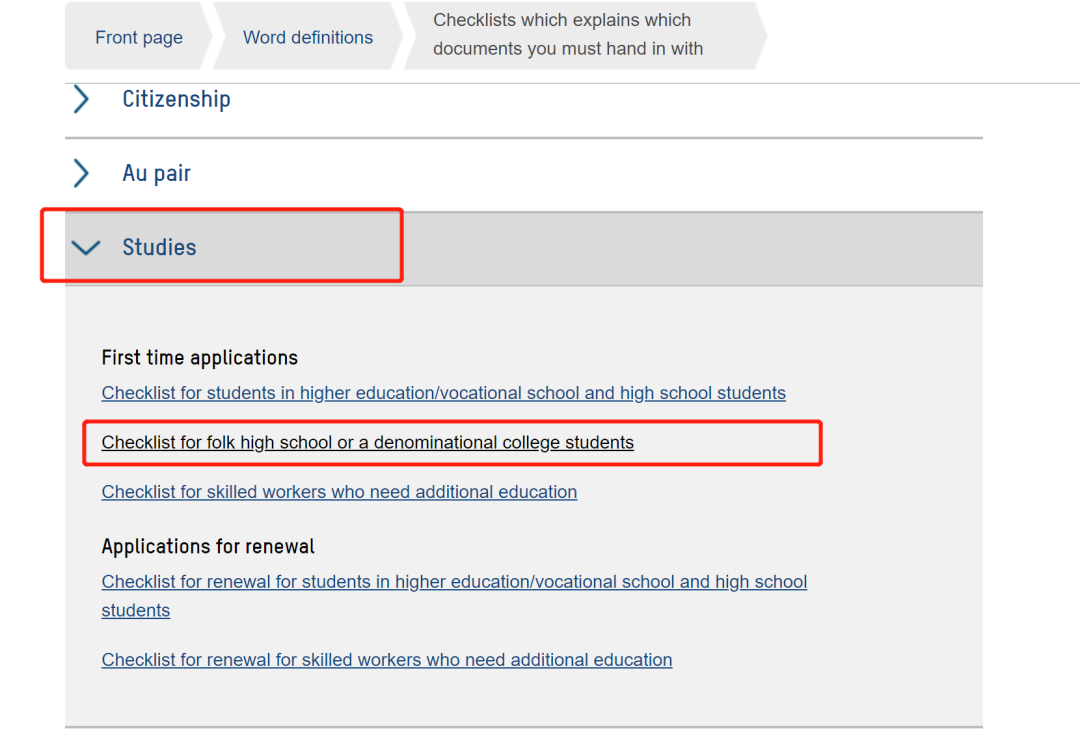Expand the Au pair section chevron
This screenshot has width=1080, height=746.
click(82, 173)
